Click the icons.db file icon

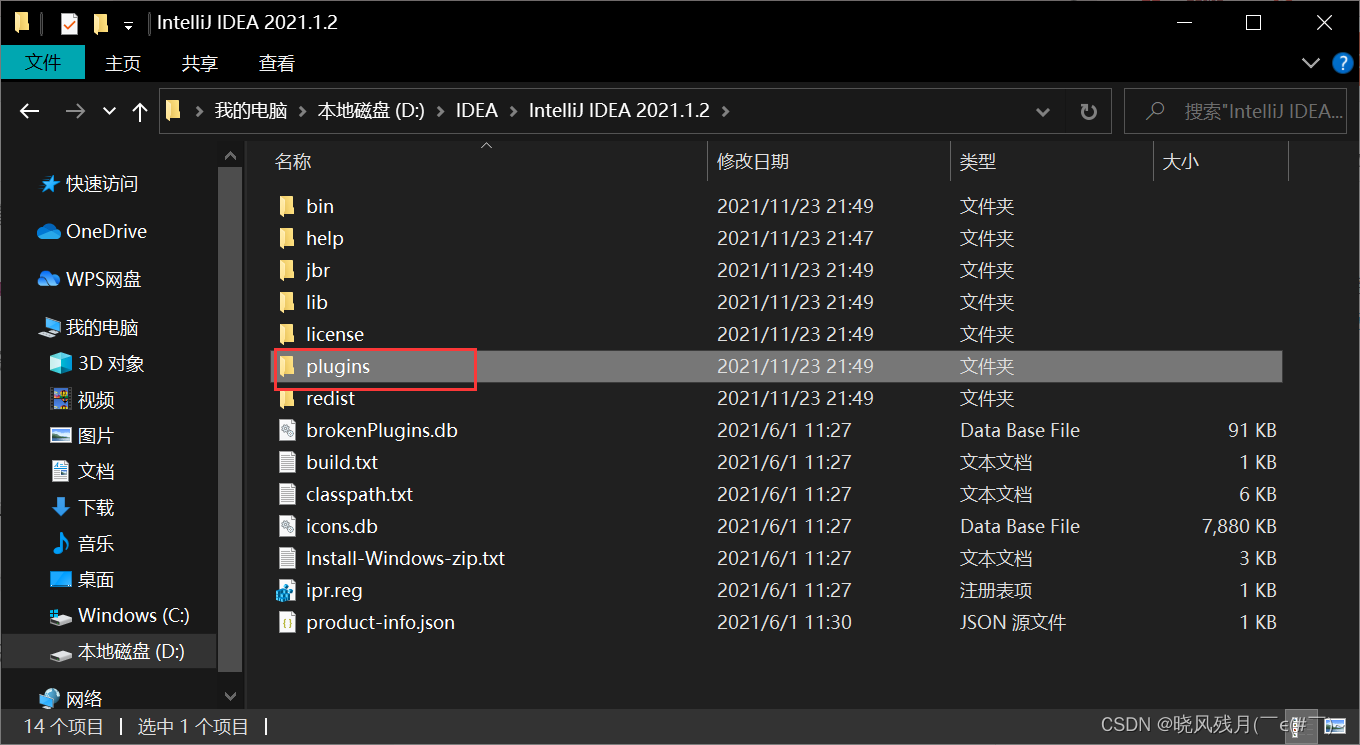coord(287,526)
